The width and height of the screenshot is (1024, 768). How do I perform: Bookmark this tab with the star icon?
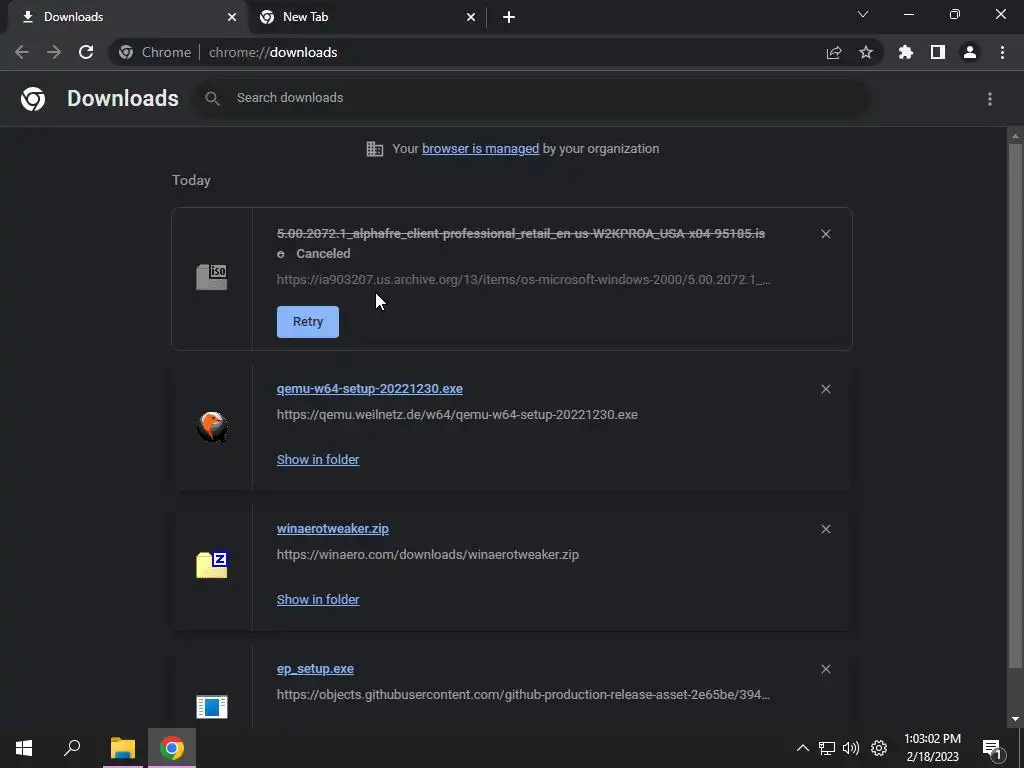point(866,52)
